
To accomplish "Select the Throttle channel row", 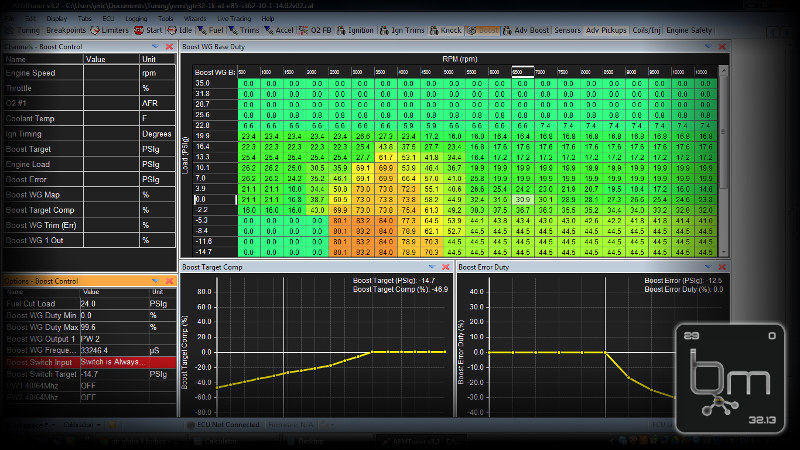I will (89, 88).
